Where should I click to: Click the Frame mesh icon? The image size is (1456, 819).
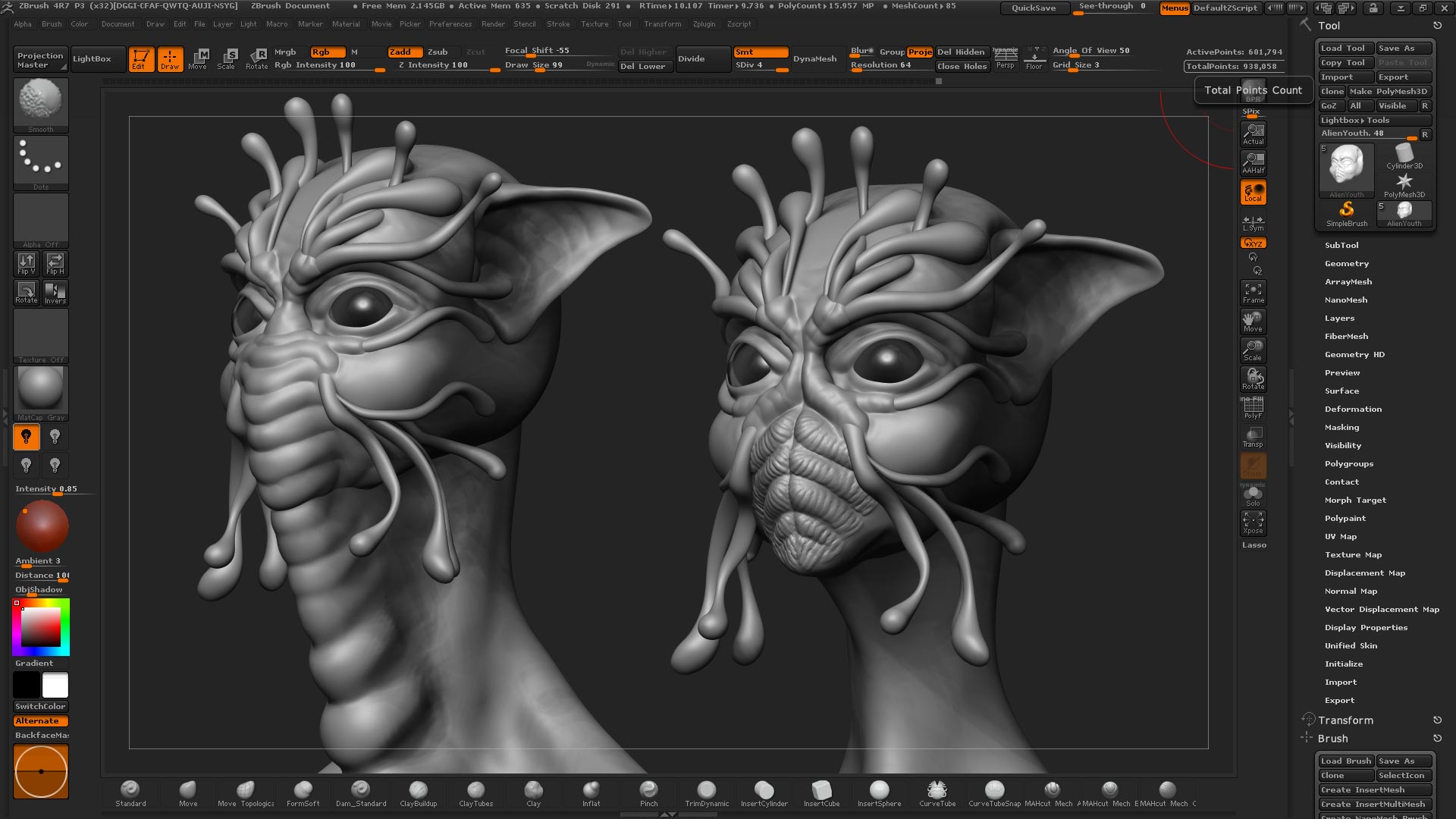coord(1253,293)
